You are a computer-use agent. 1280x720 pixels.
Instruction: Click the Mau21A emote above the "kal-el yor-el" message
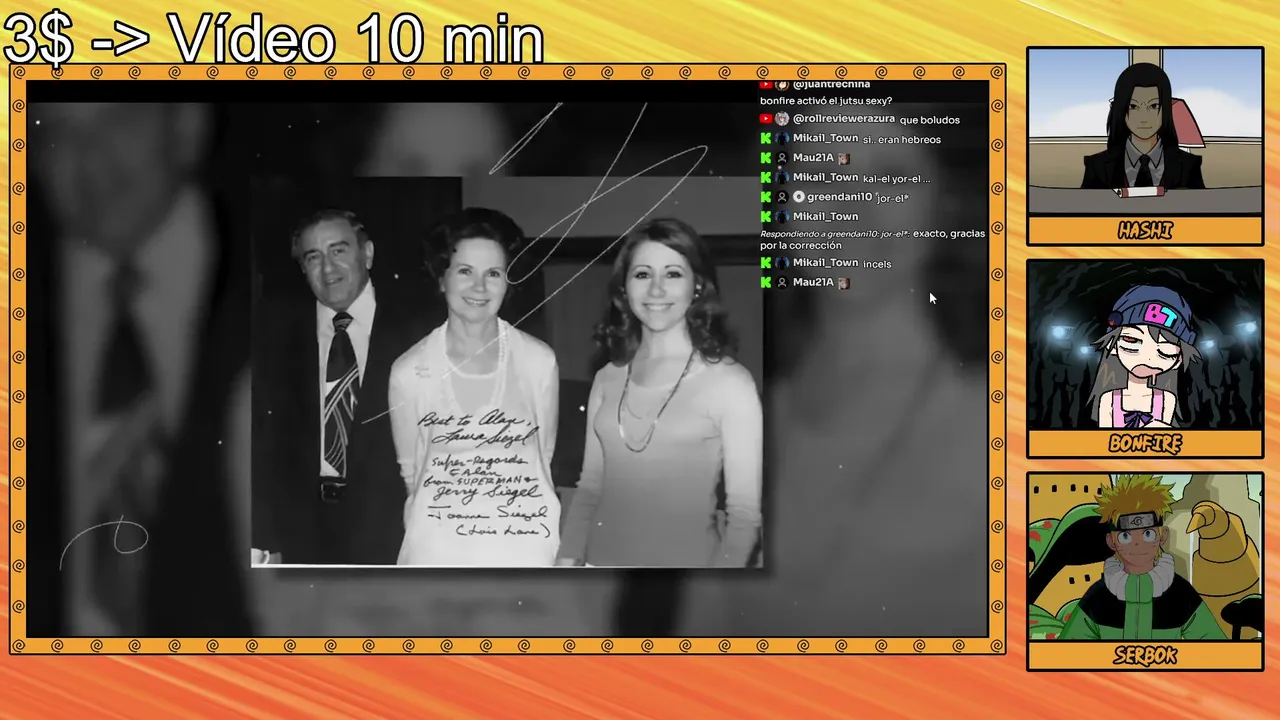tap(843, 158)
